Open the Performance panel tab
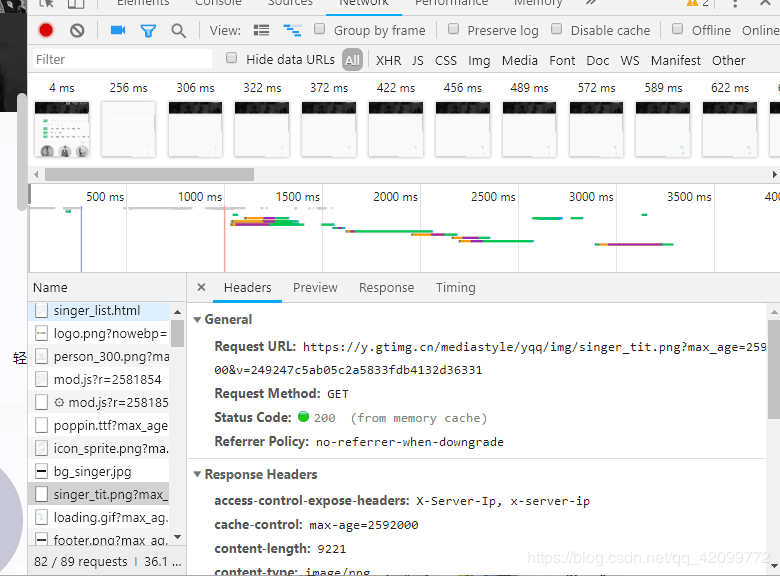The height and width of the screenshot is (576, 780). pos(451,3)
